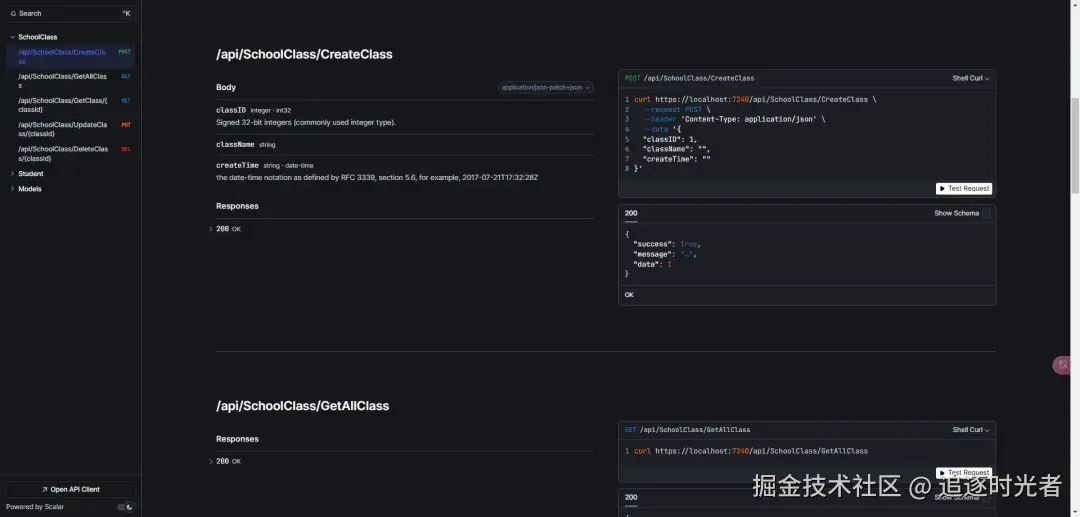Open the Shell Curl dropdown for CreateClass
The height and width of the screenshot is (517, 1080).
point(970,78)
